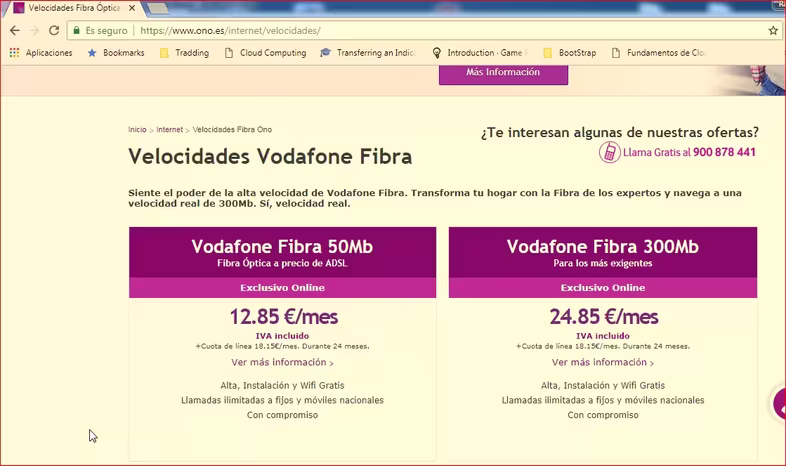Open the Bookmarks star folder
This screenshot has height=466, width=786.
(x=116, y=53)
